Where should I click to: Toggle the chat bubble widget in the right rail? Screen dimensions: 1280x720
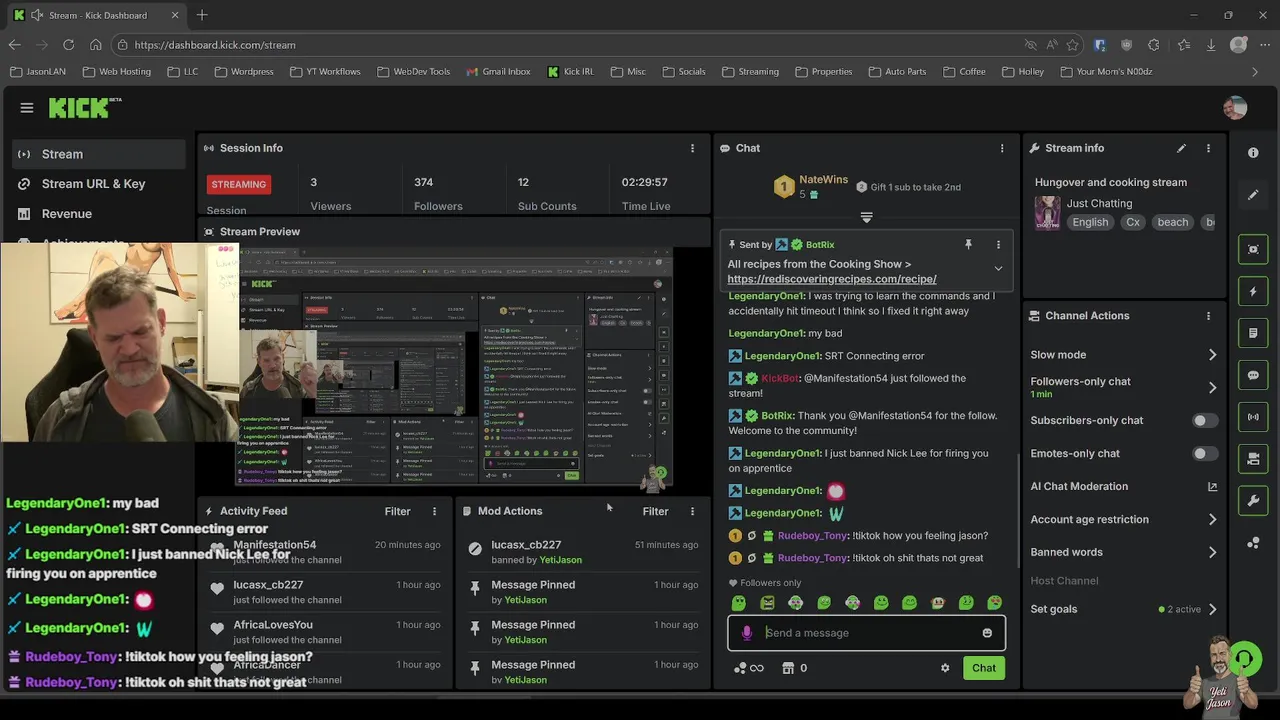click(1253, 375)
